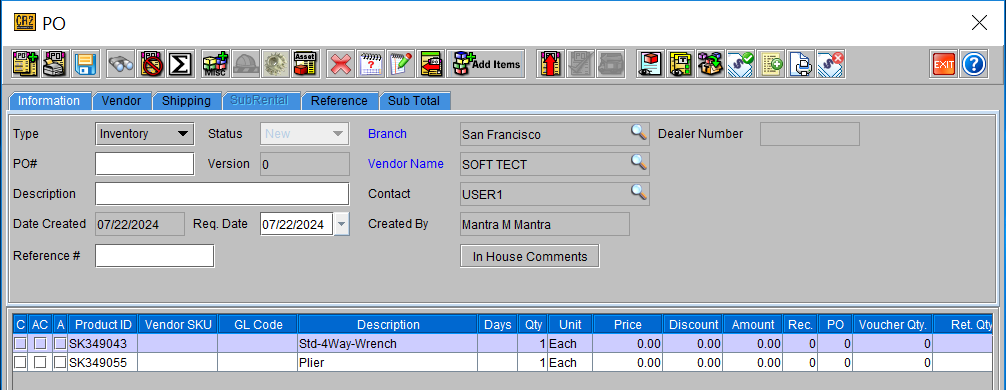Click the void PO icon with red prohibition sign
The image size is (1006, 390).
[x=151, y=64]
